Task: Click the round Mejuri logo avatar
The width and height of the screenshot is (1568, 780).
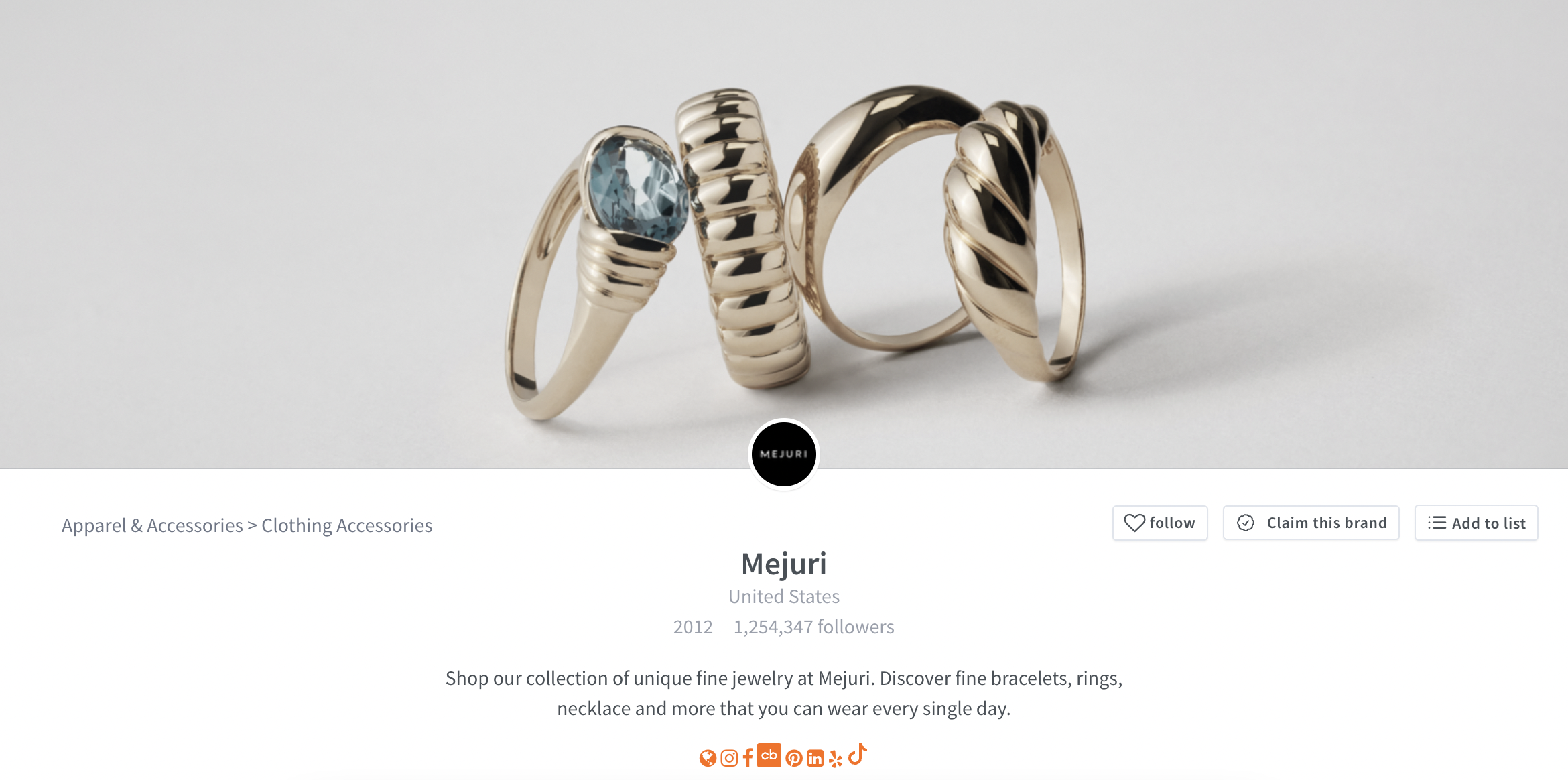Action: pyautogui.click(x=784, y=454)
